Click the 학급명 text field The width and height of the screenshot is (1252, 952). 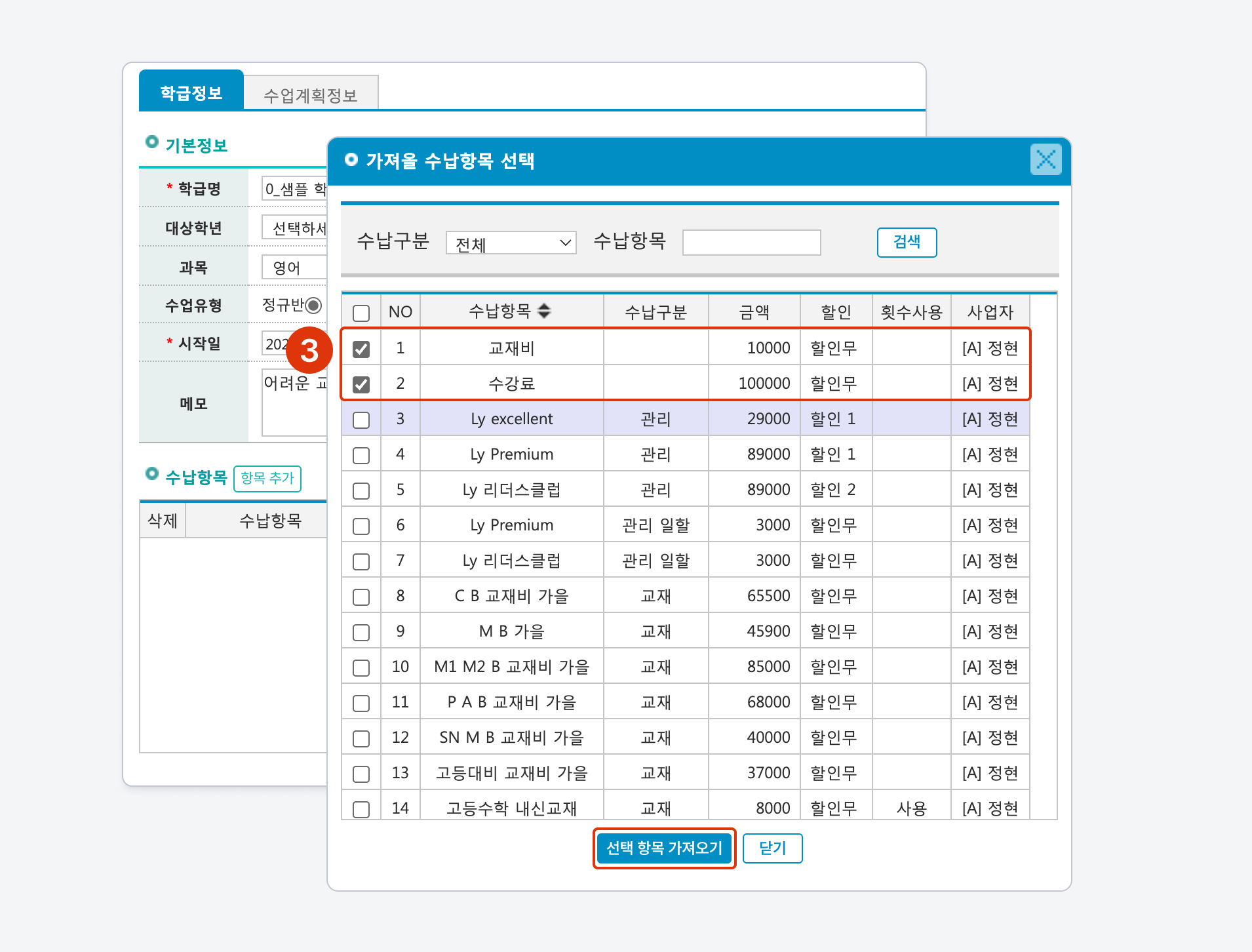point(295,189)
